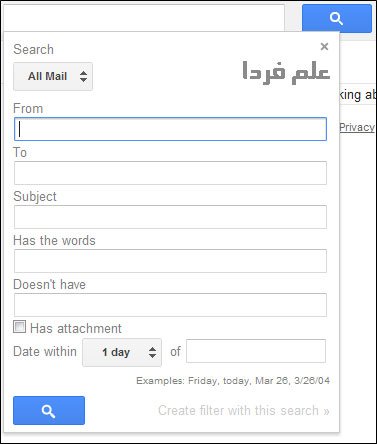Run the search with the bottom blue magnifier button
This screenshot has width=377, height=444.
point(49,410)
